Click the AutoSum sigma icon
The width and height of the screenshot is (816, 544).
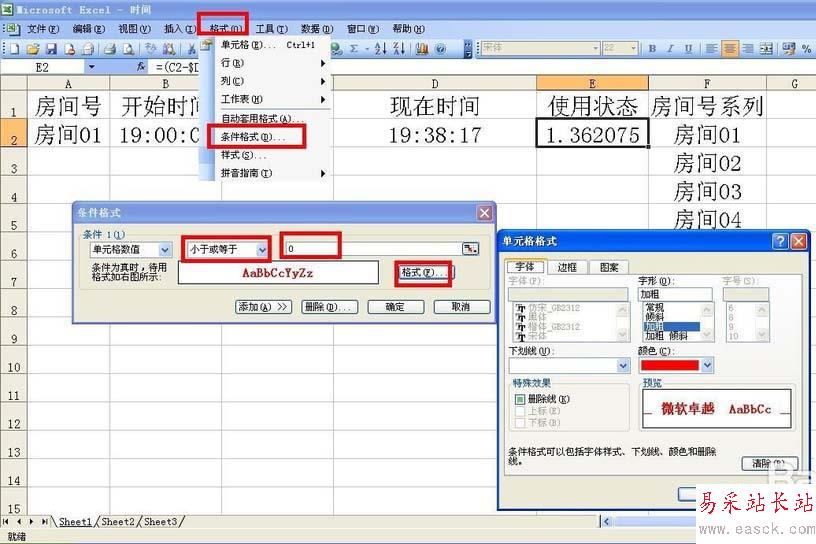click(x=354, y=49)
